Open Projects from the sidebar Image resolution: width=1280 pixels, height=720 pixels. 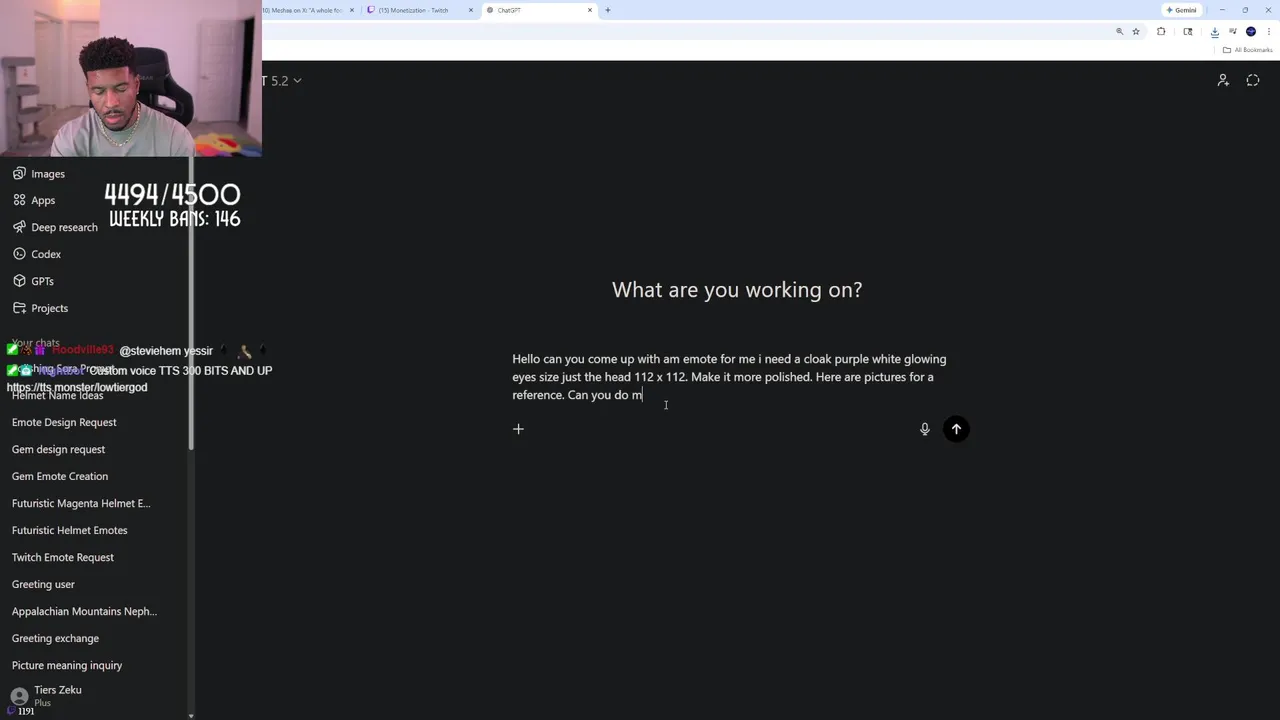tap(40, 308)
